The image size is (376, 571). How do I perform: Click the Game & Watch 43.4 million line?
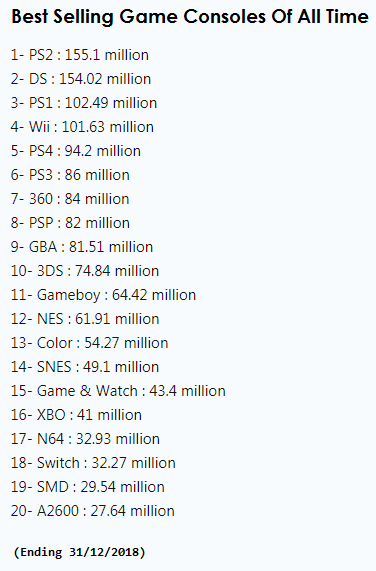pyautogui.click(x=118, y=391)
